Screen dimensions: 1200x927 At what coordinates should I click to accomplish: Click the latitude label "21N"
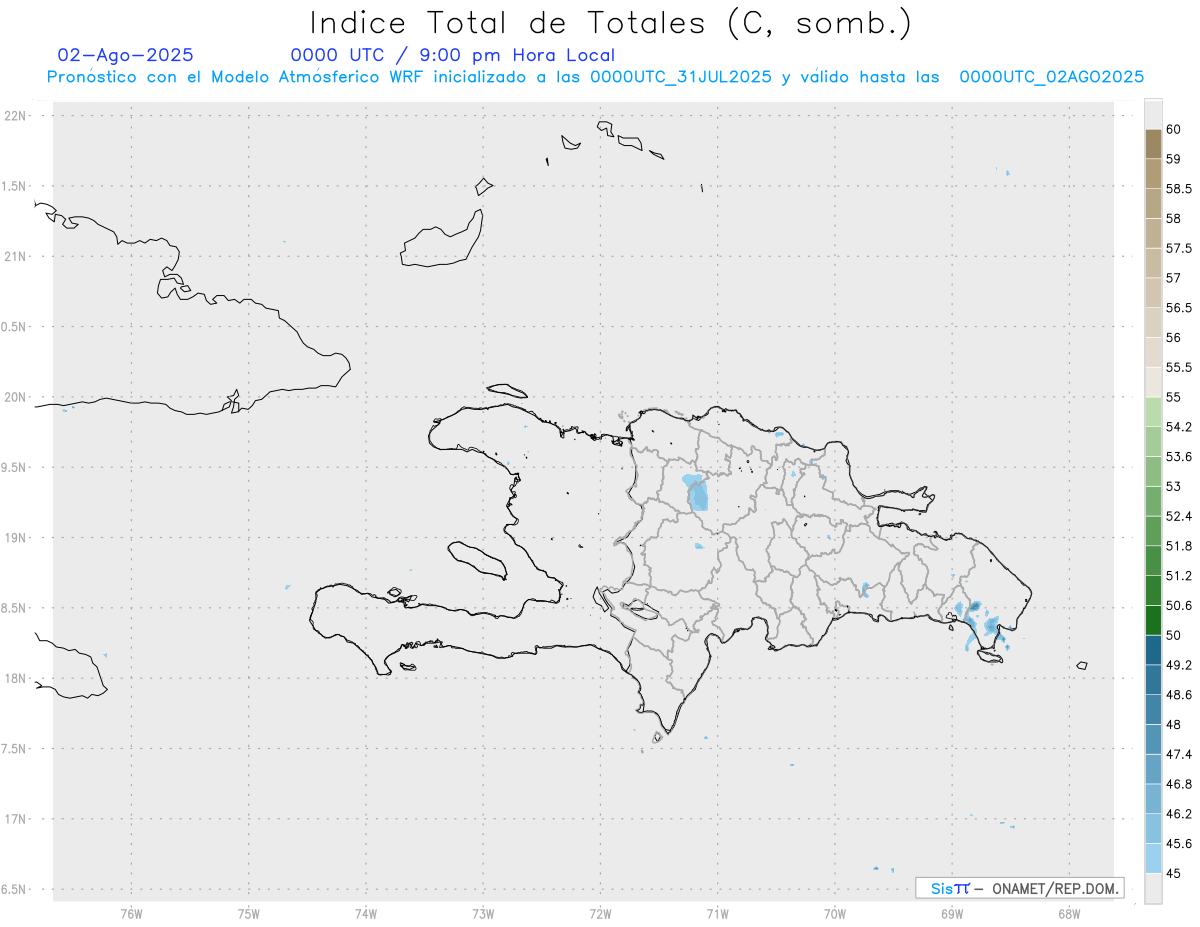click(17, 257)
